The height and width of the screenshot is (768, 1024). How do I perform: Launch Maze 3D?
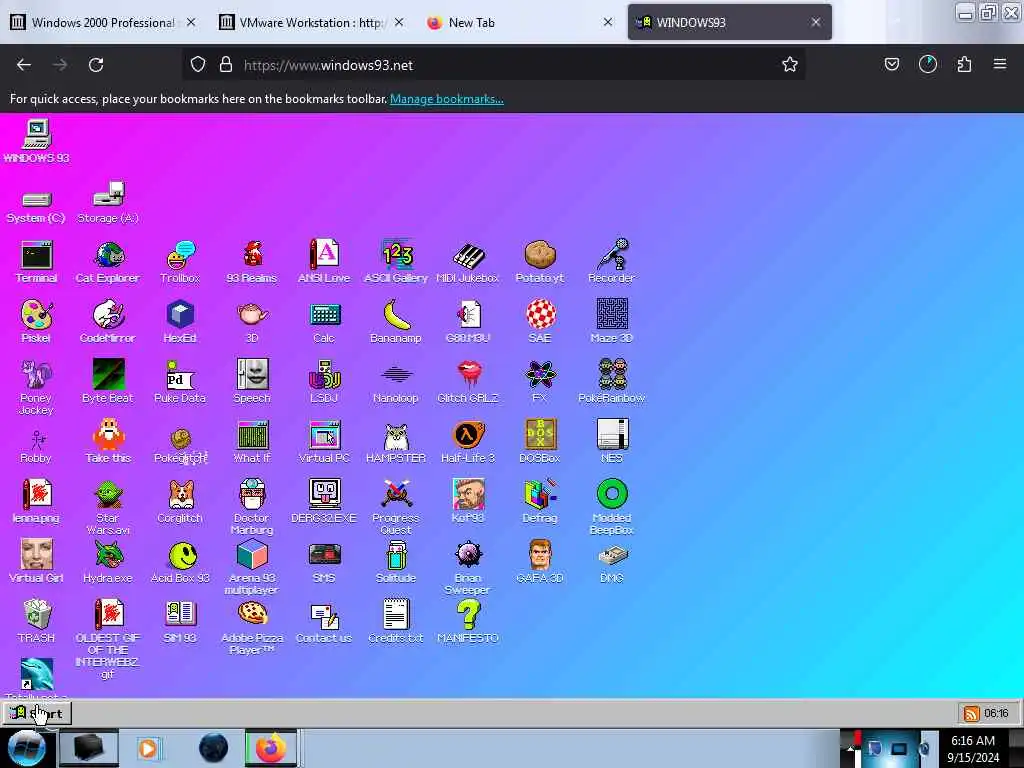611,321
